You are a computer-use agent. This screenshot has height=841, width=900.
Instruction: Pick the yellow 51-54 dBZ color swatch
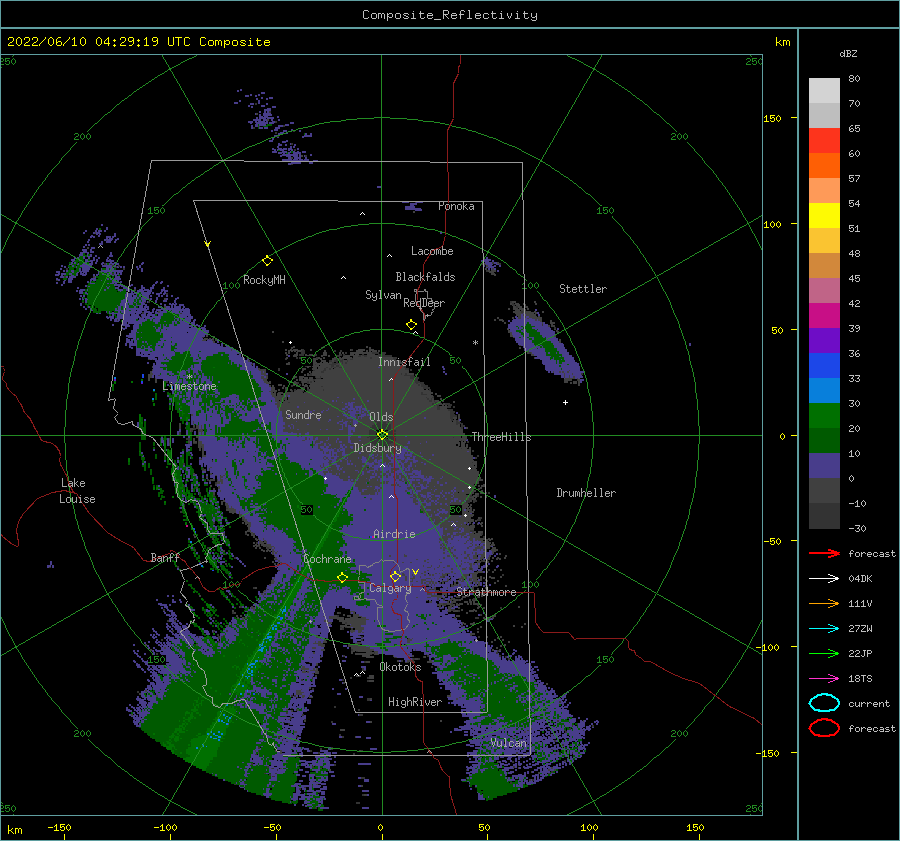824,216
